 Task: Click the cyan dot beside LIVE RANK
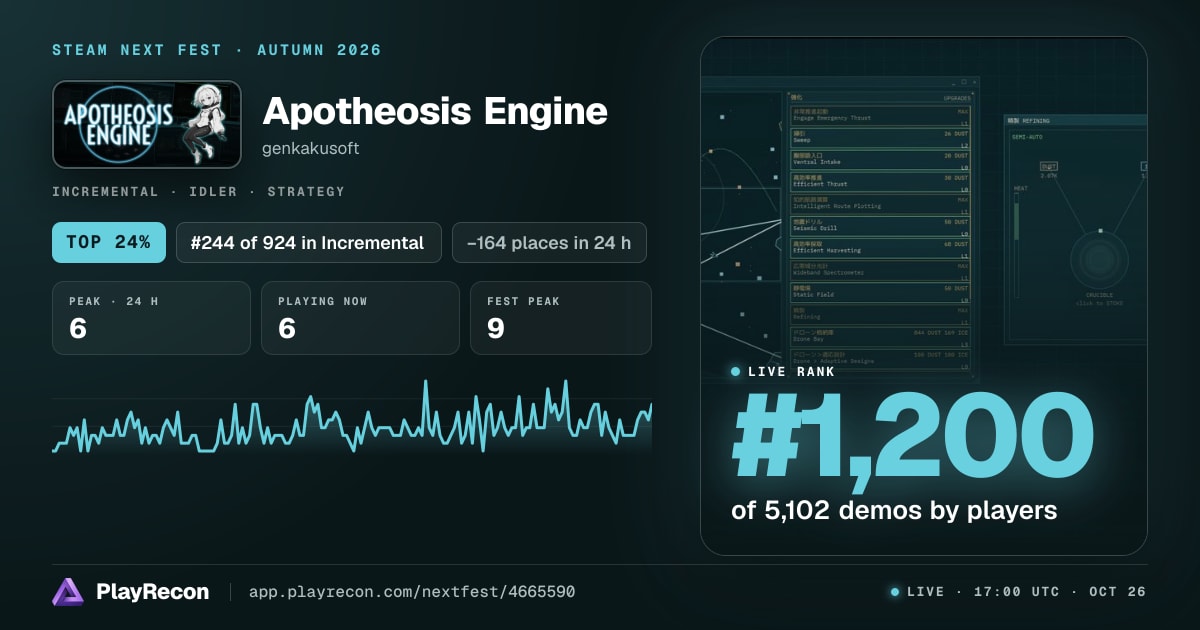736,372
